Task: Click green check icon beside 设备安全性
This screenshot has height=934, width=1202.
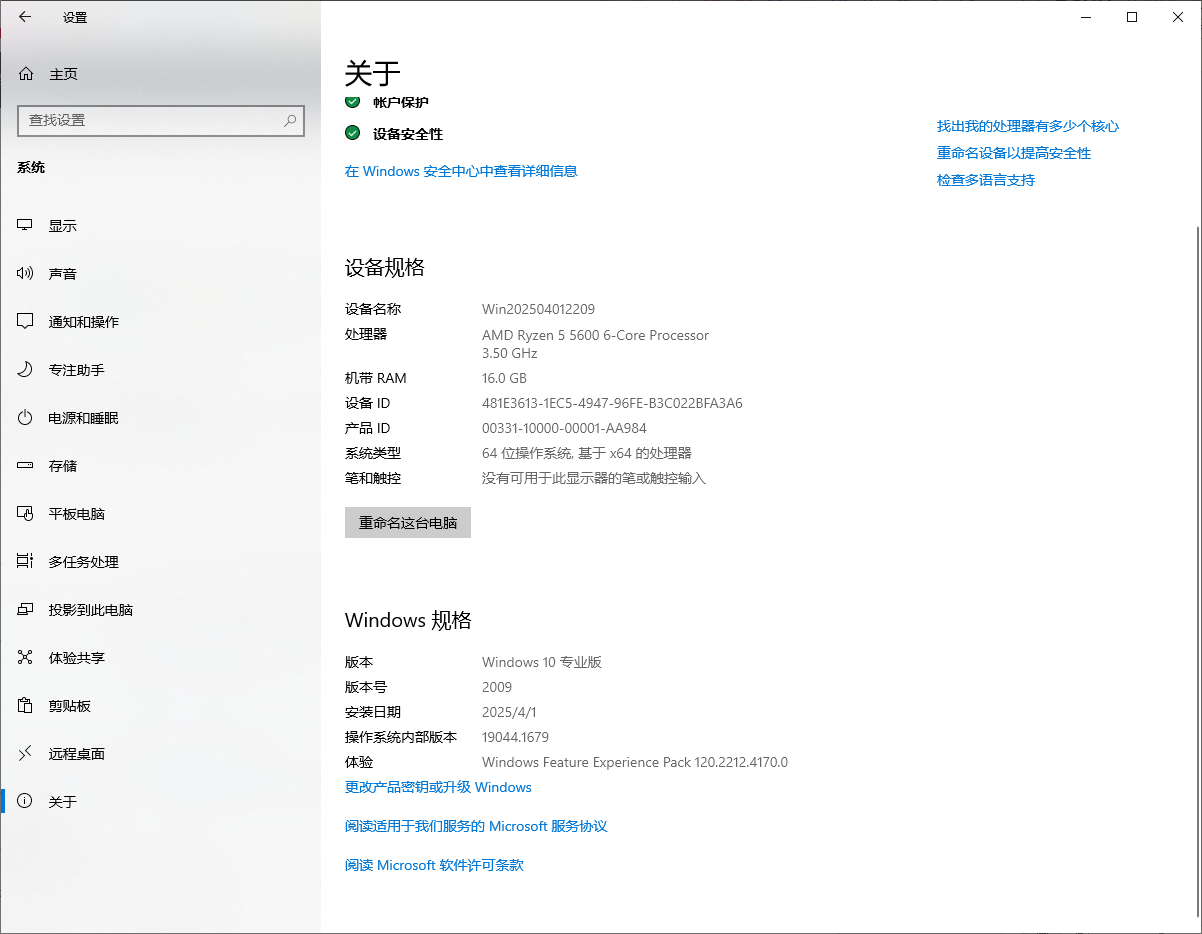Action: (x=352, y=133)
